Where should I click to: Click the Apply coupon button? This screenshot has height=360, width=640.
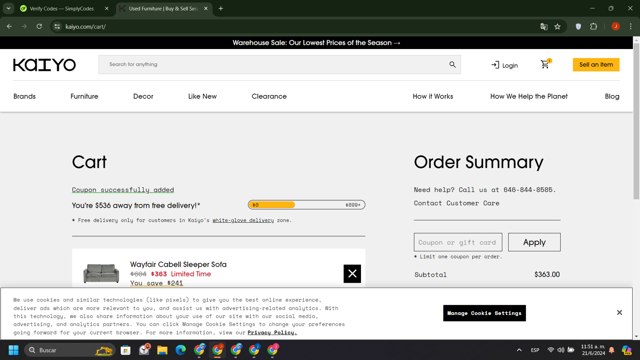[534, 242]
